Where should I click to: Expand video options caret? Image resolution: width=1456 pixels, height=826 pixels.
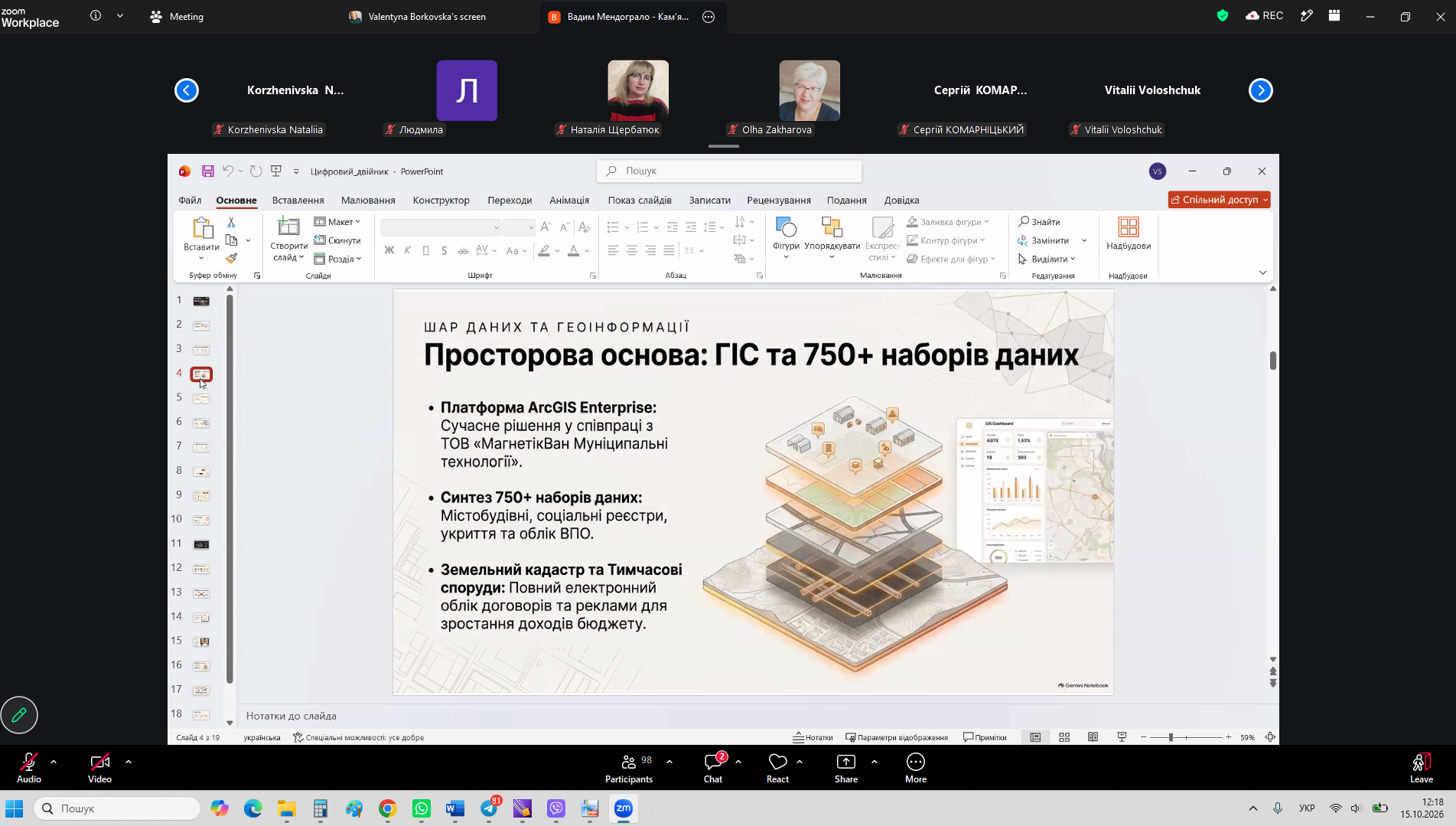(x=129, y=762)
